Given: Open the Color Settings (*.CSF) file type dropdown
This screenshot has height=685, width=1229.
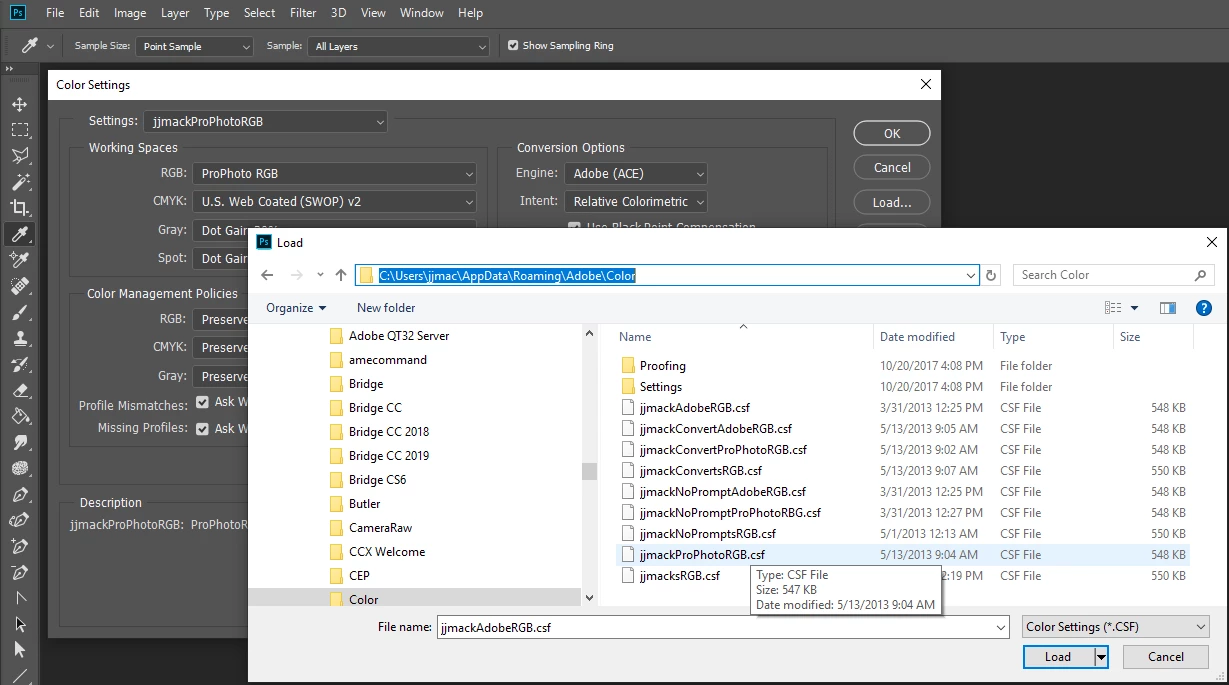Looking at the screenshot, I should pyautogui.click(x=1116, y=627).
